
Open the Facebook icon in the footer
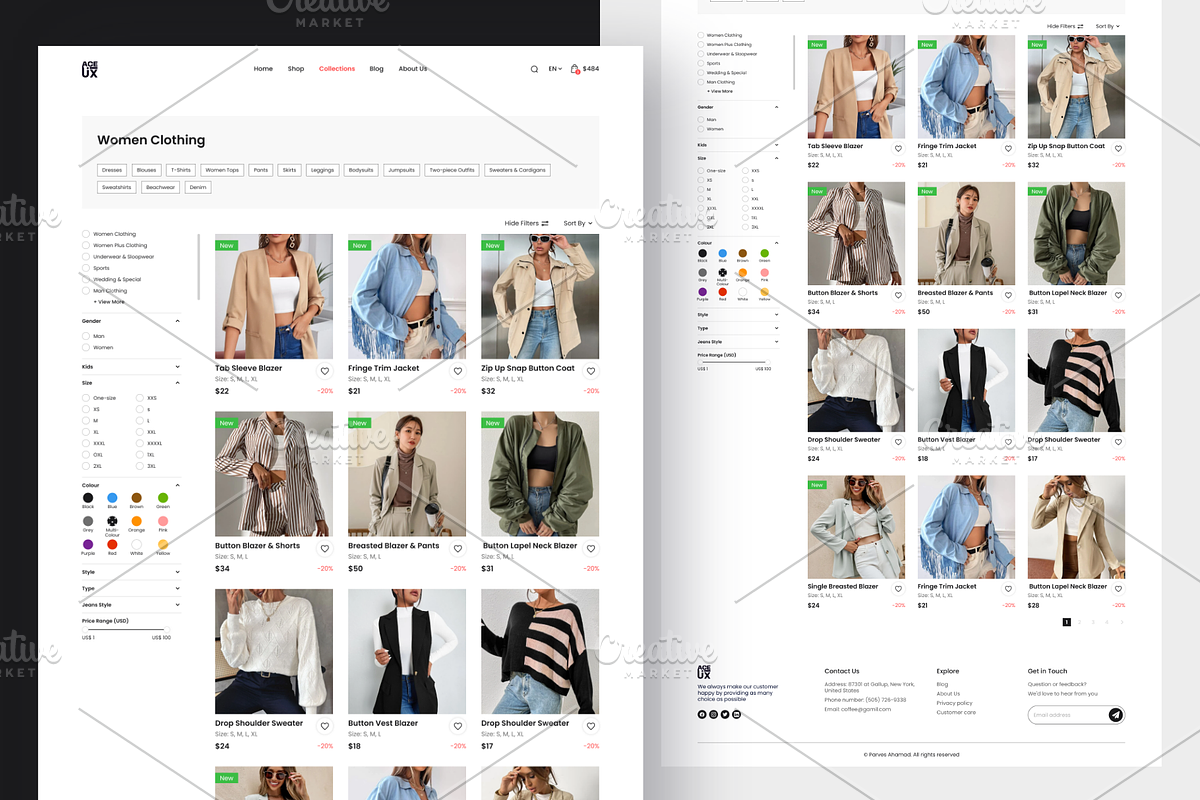tap(702, 714)
